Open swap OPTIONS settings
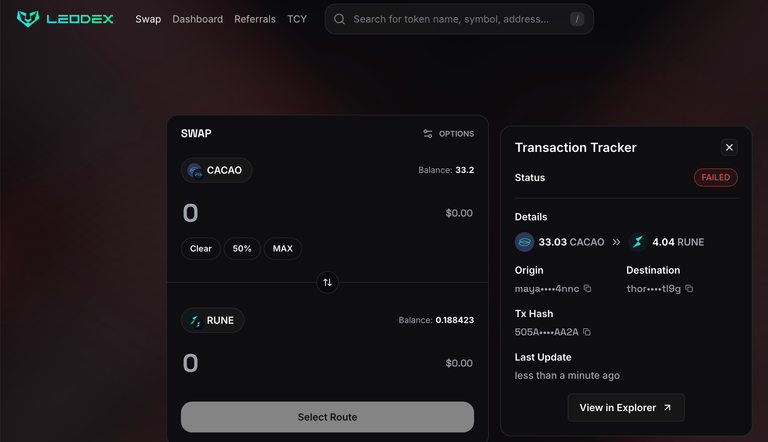The height and width of the screenshot is (442, 768). pos(448,134)
